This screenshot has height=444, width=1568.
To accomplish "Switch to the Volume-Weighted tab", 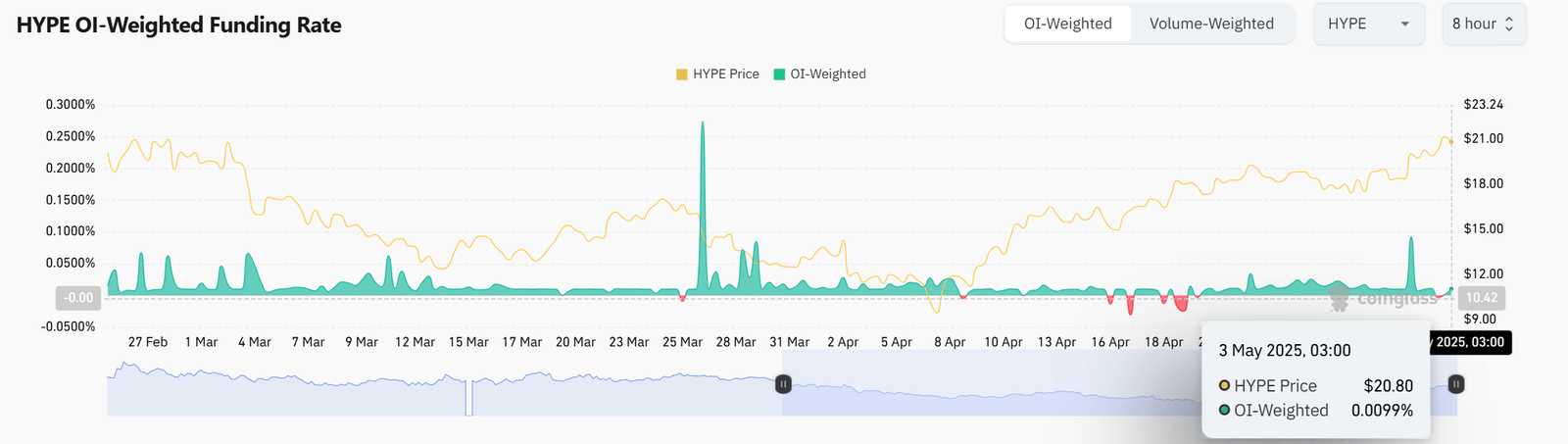I will point(1211,24).
